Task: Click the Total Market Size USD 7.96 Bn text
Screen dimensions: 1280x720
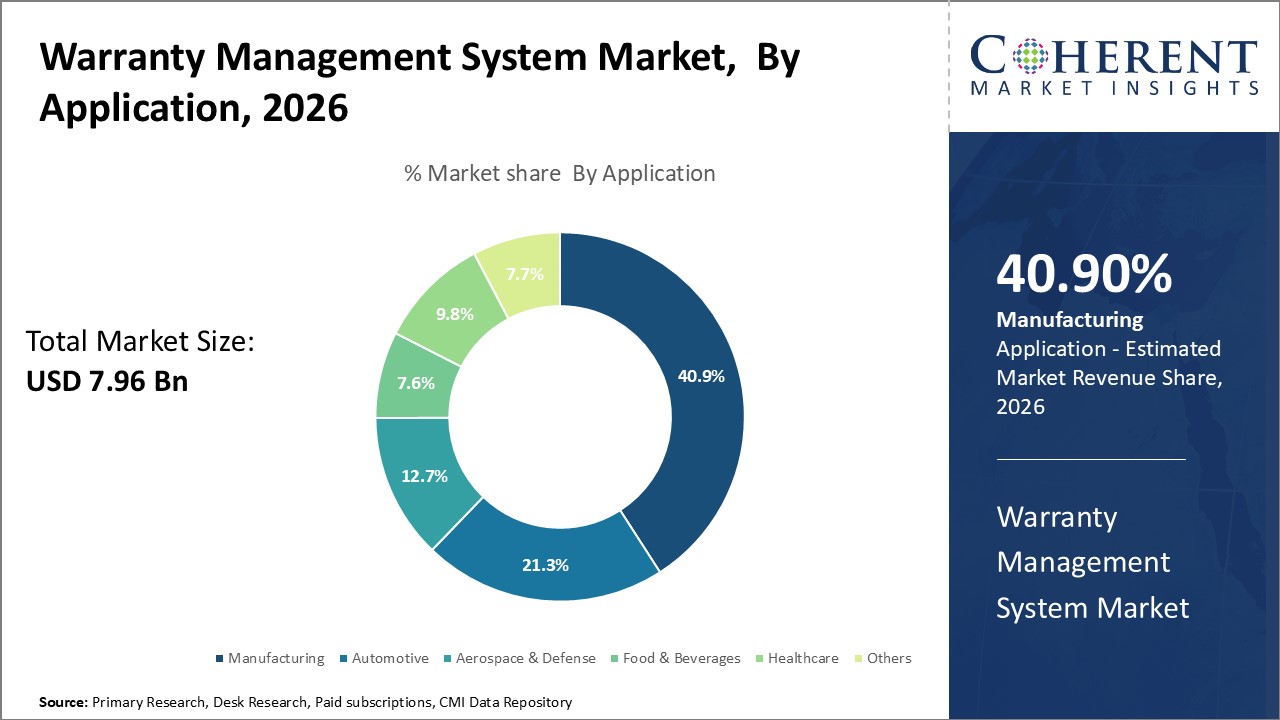Action: [x=140, y=360]
